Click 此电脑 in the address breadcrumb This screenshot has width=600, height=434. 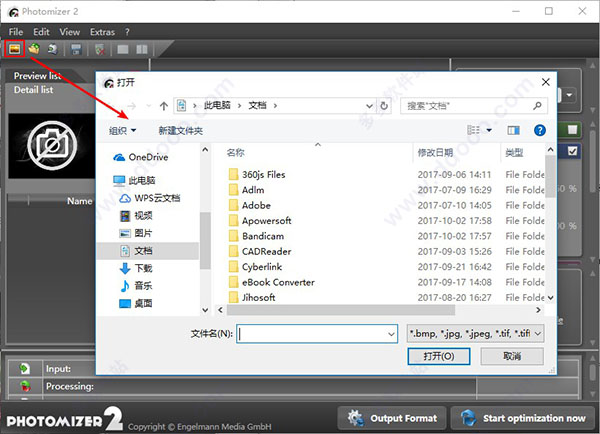pyautogui.click(x=217, y=106)
